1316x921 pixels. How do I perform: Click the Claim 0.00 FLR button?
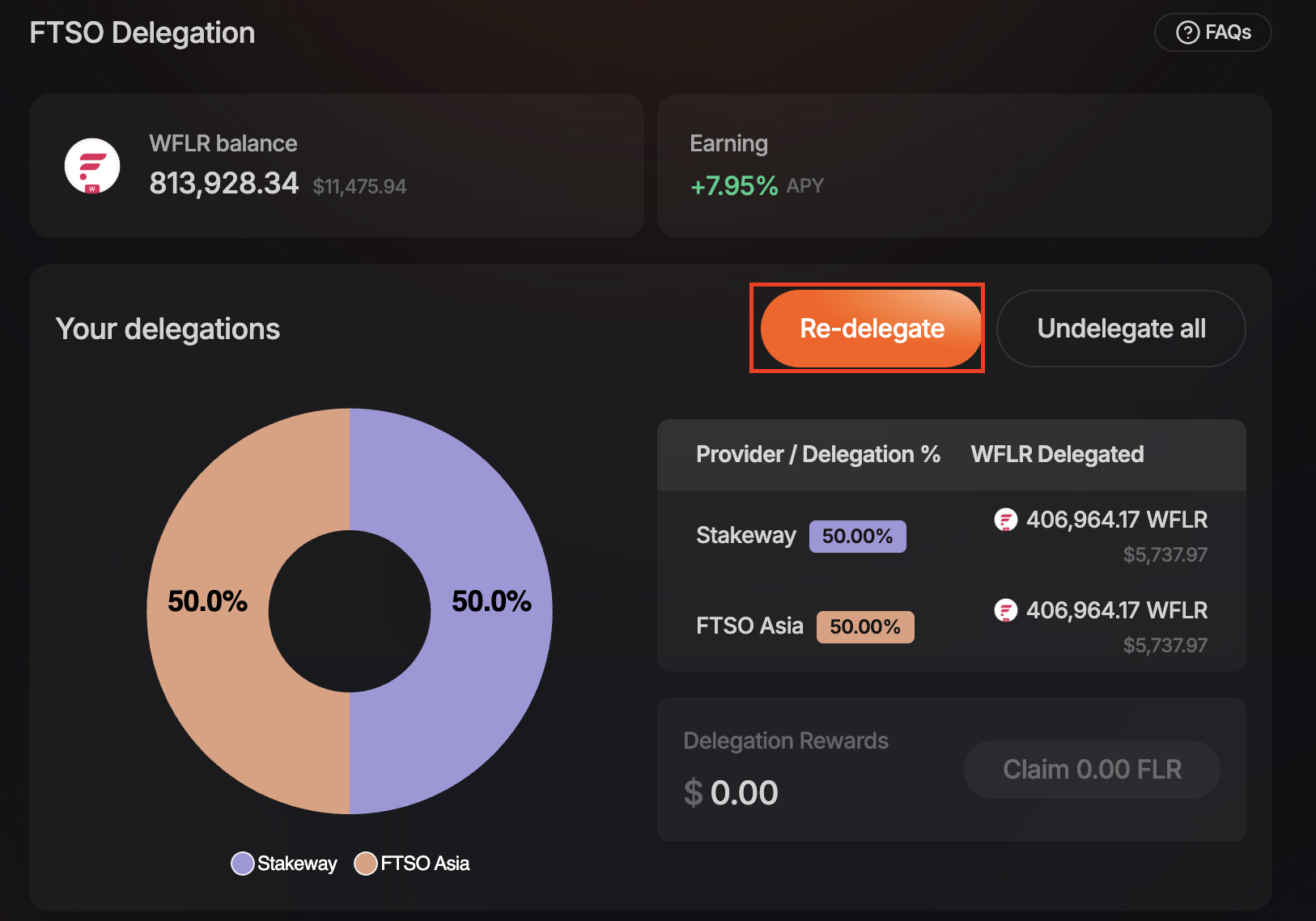pos(1092,770)
